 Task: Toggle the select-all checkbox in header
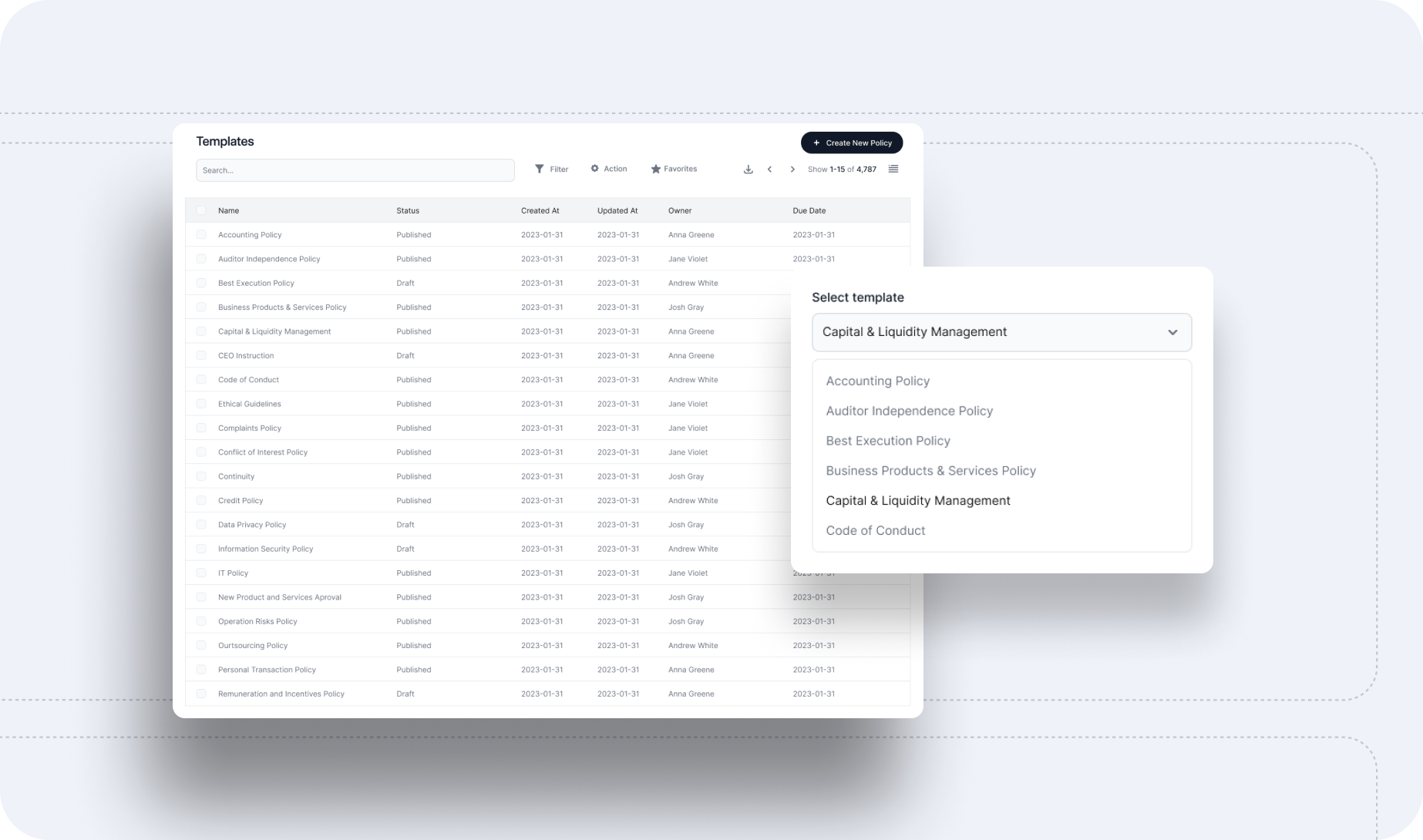coord(201,210)
